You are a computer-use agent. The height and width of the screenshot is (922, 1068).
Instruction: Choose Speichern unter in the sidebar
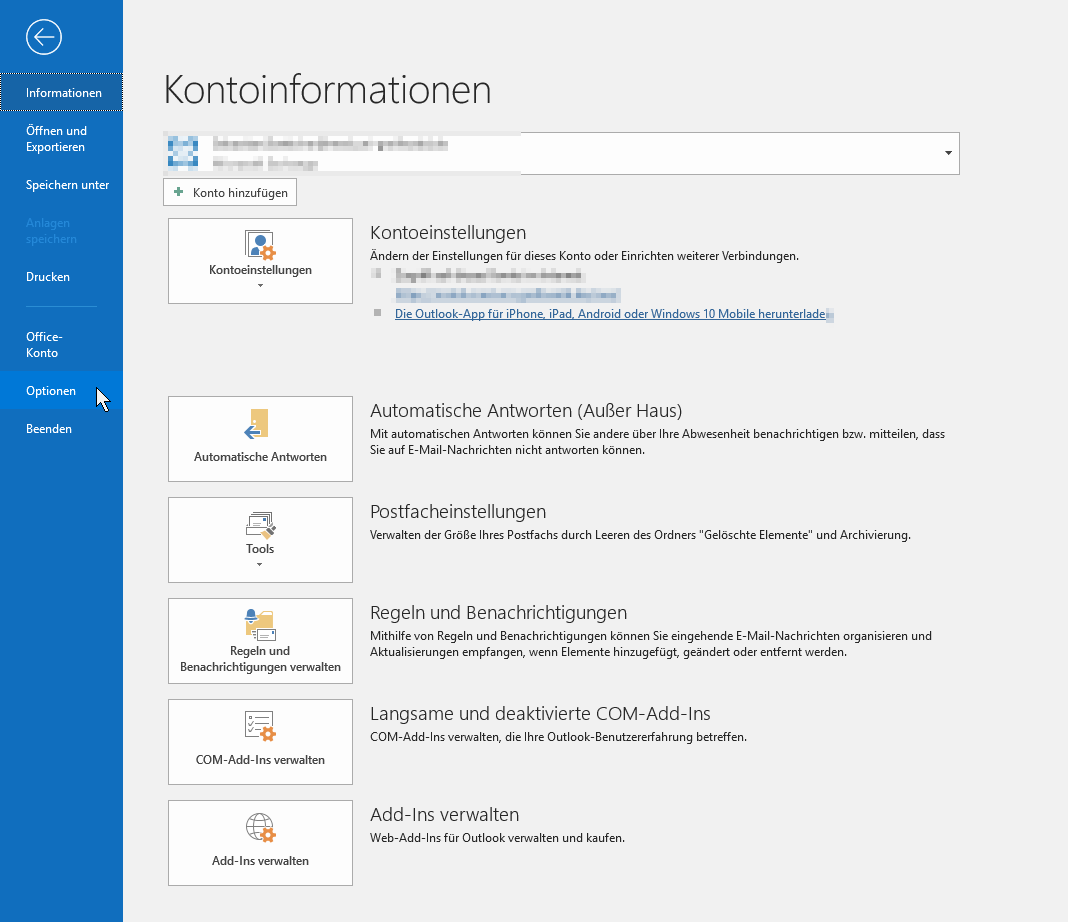coord(67,185)
